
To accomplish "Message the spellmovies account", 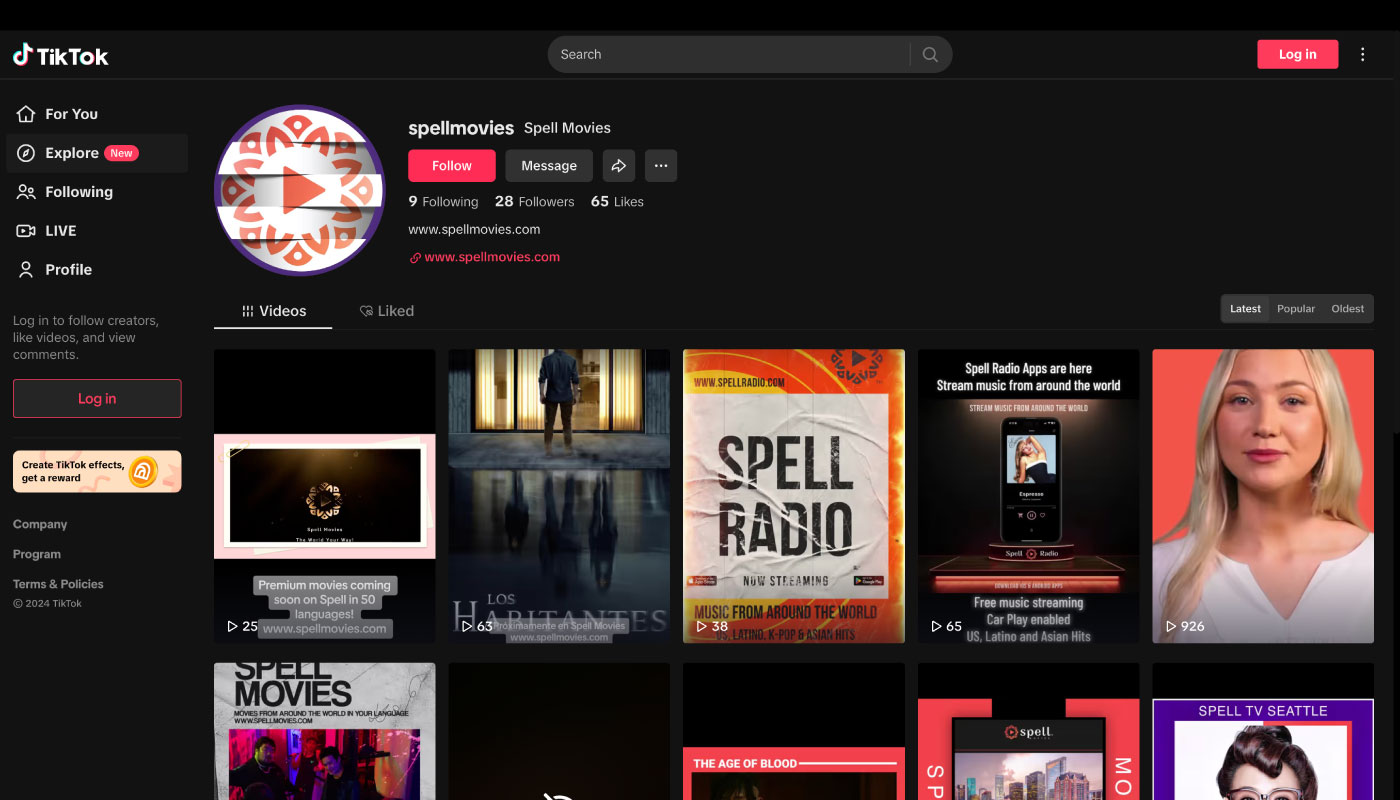I will pyautogui.click(x=549, y=166).
